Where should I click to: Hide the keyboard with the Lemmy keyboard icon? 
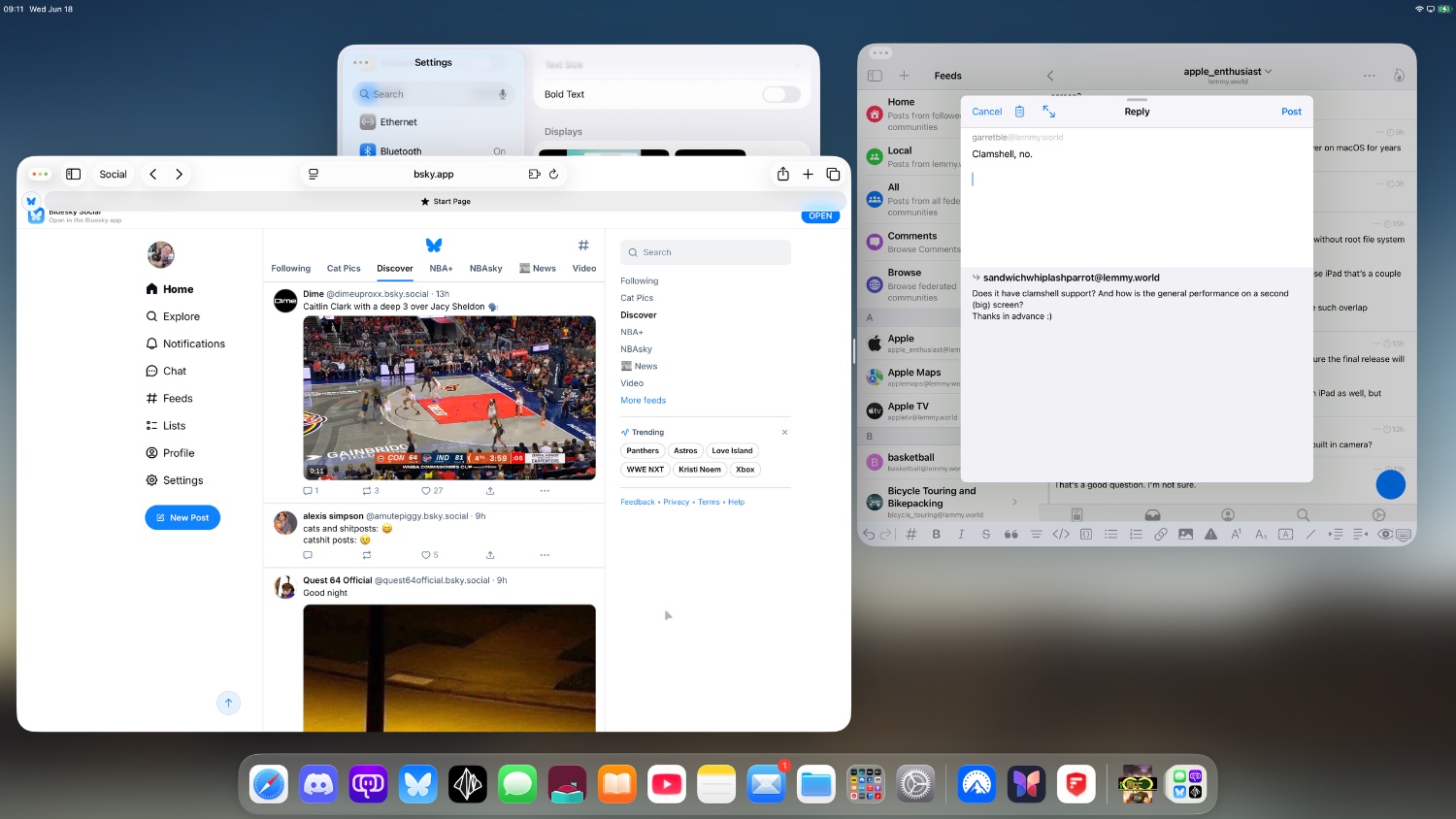tap(1403, 534)
